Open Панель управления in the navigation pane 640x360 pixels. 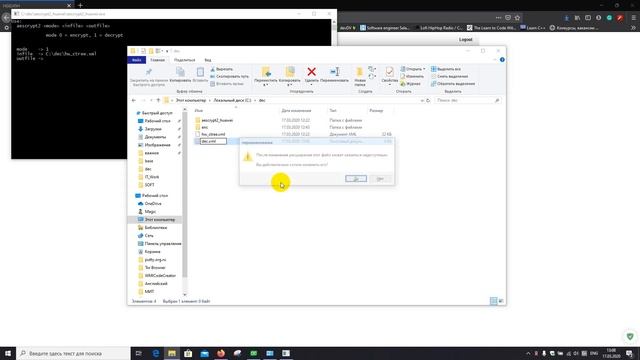pos(163,244)
